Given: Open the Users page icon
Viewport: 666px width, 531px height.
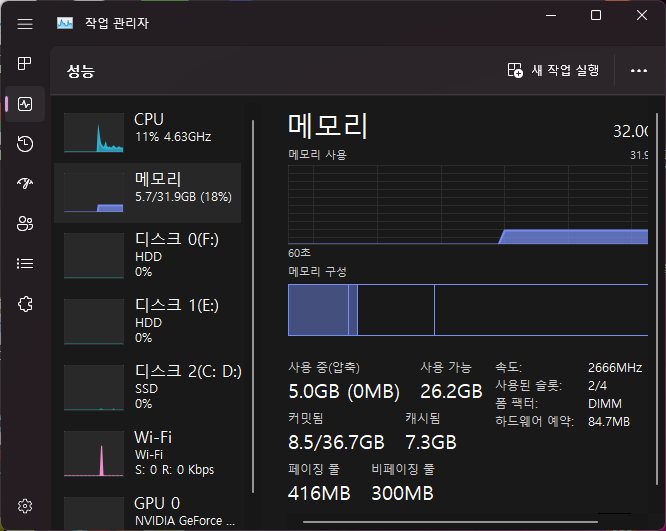Looking at the screenshot, I should click(x=25, y=223).
